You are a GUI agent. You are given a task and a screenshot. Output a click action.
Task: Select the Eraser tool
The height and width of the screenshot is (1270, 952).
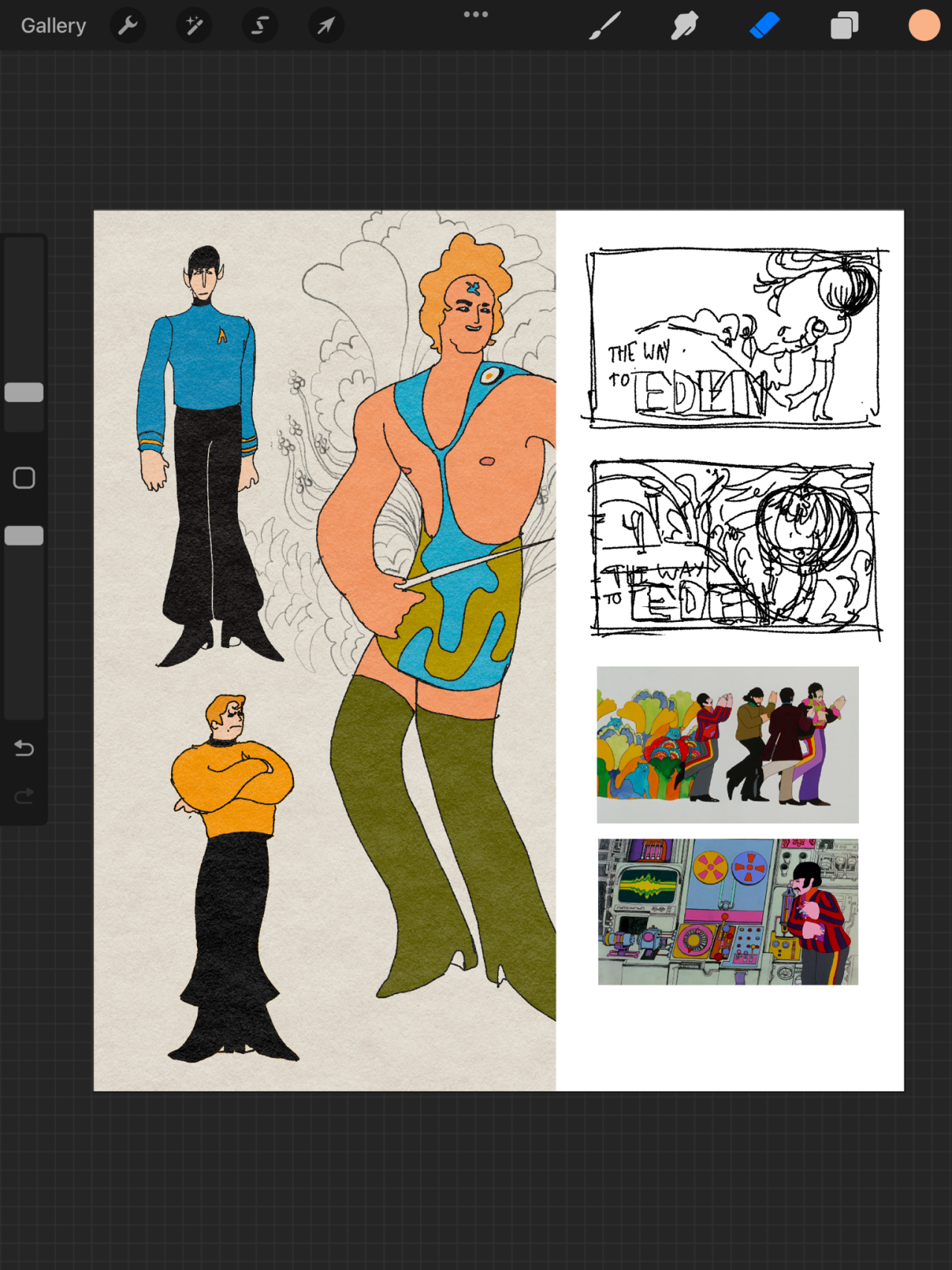(x=765, y=26)
